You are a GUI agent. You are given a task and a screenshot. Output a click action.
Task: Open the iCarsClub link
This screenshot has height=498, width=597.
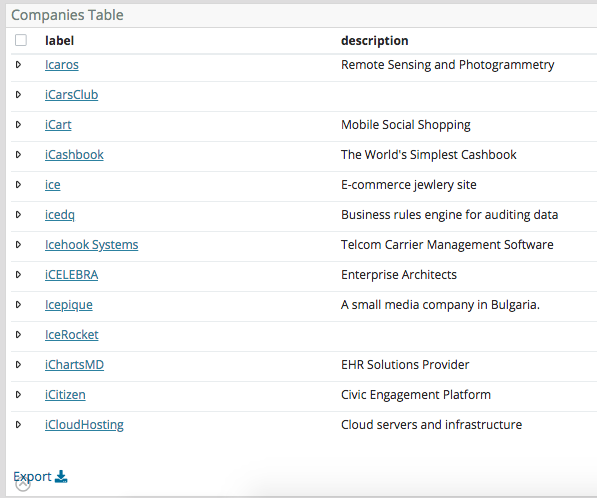coord(71,95)
